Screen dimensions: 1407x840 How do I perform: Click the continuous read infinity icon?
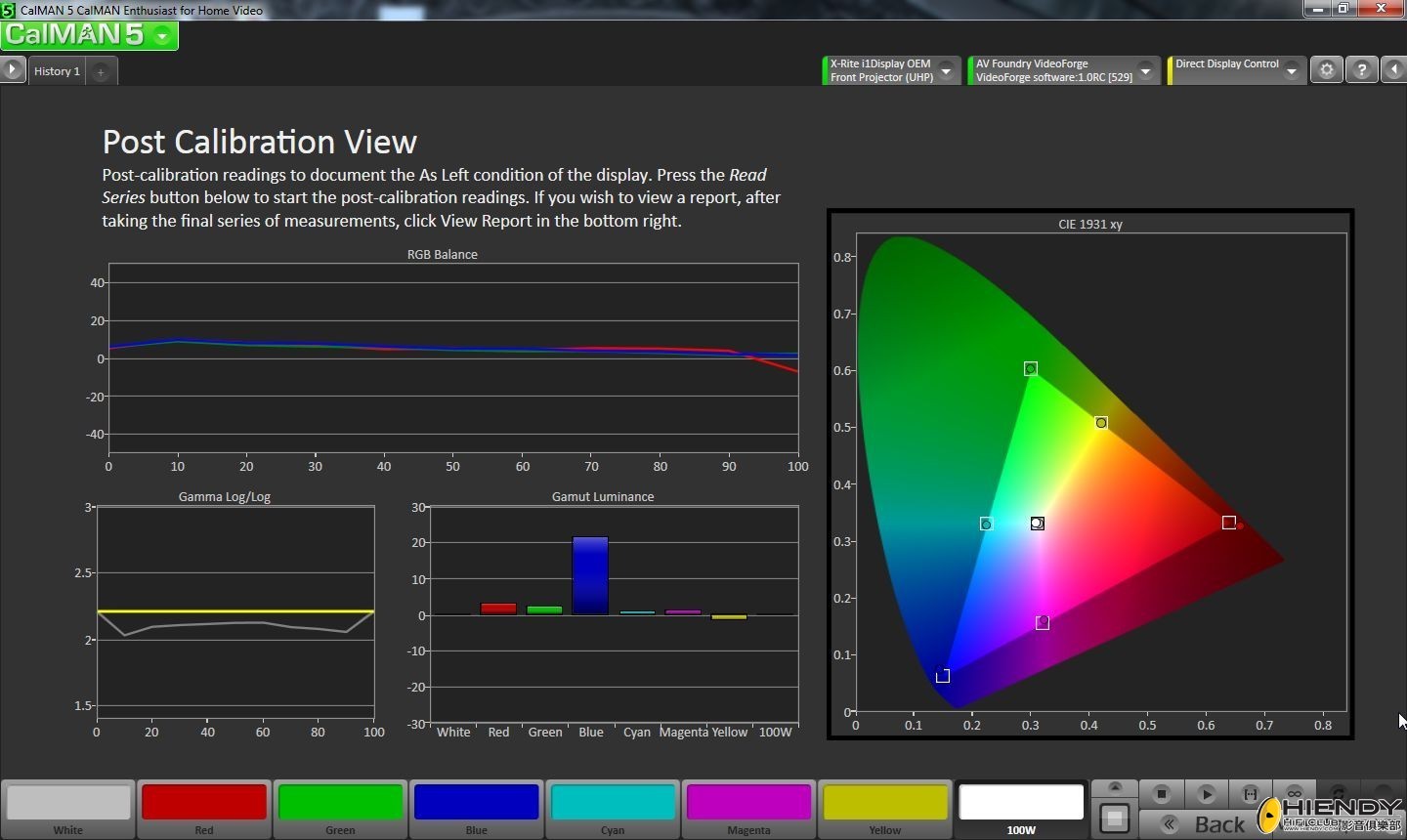click(x=1294, y=794)
